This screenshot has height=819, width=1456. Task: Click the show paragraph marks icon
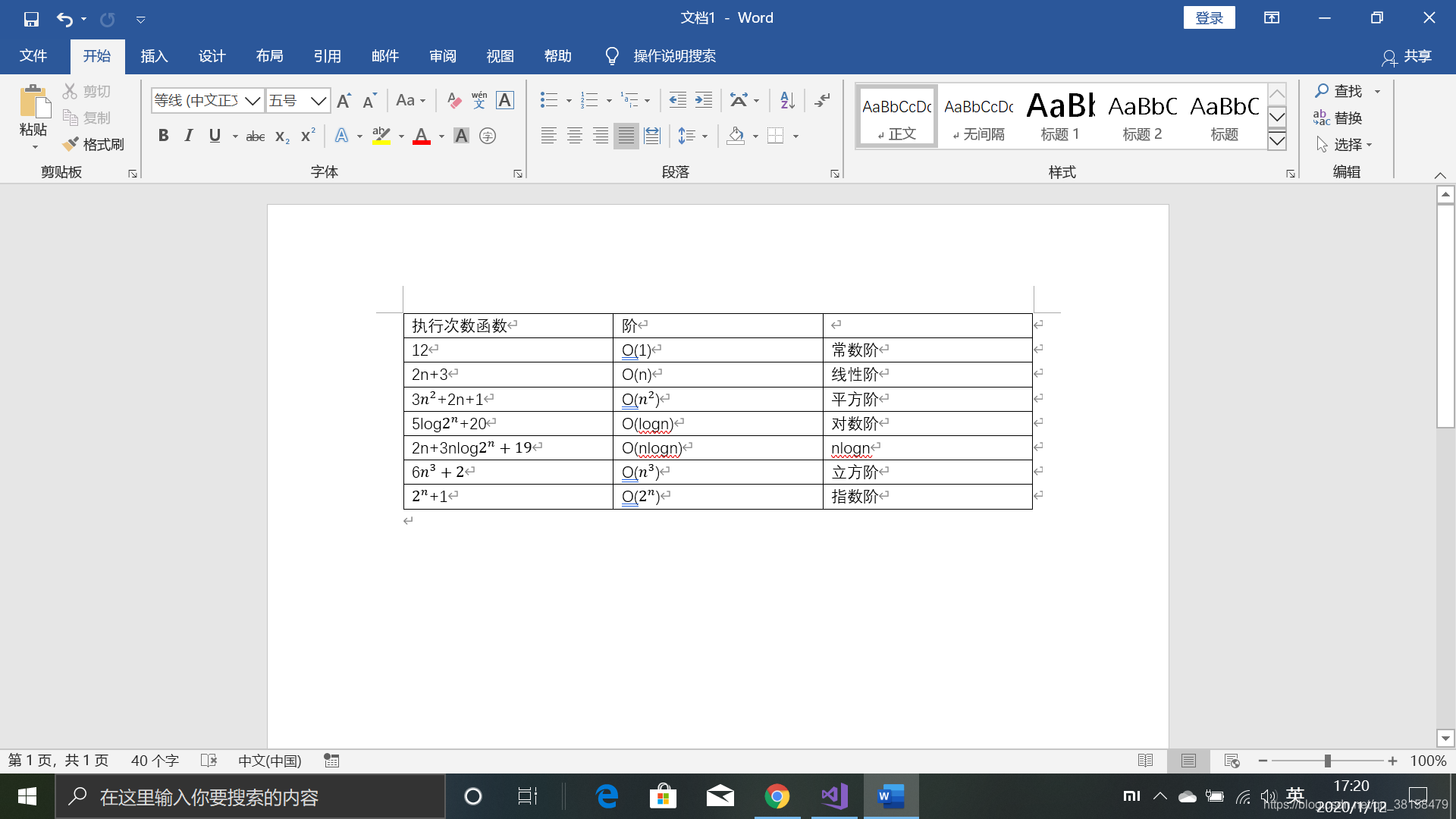pos(822,100)
